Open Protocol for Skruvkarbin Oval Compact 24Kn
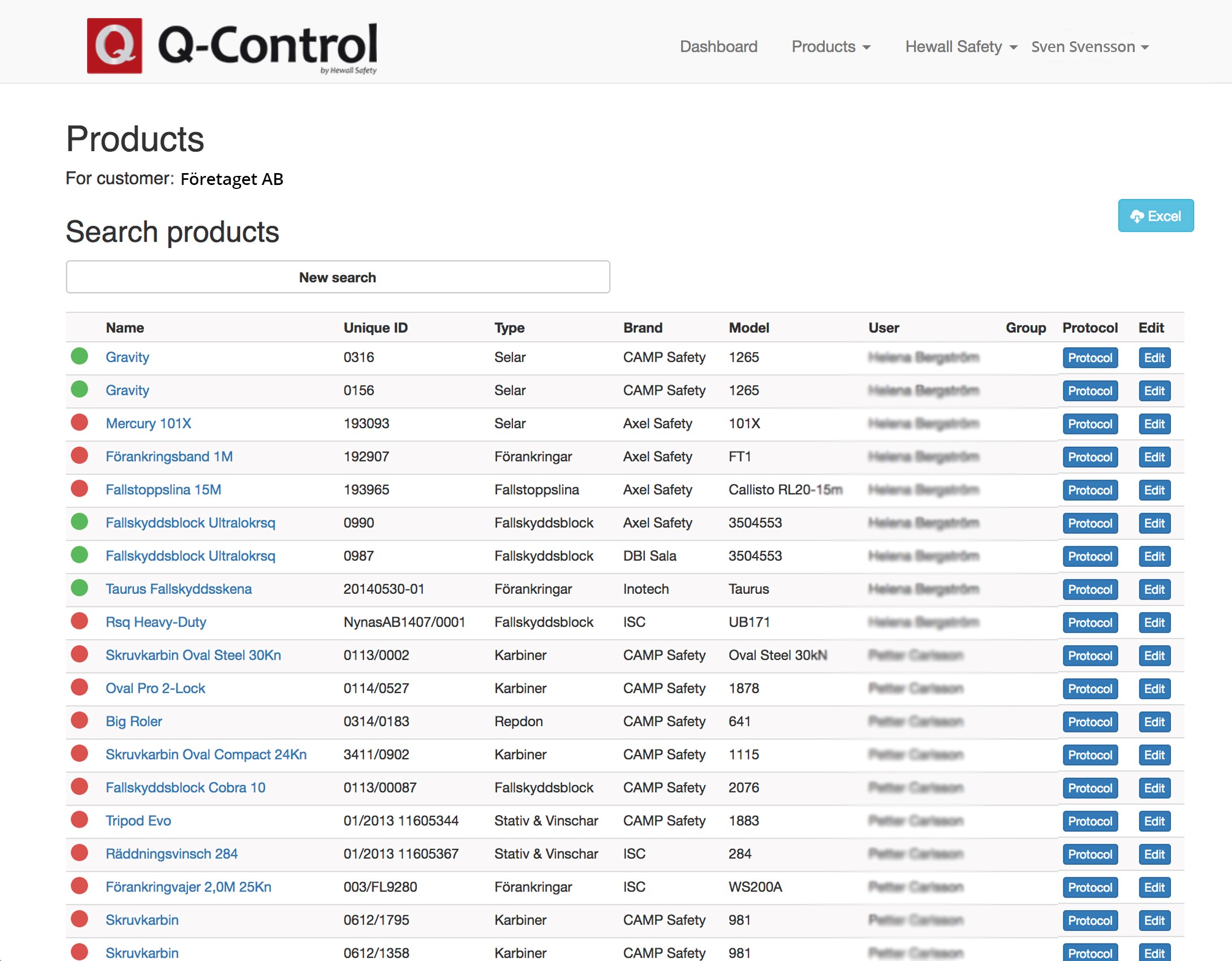 1089,755
